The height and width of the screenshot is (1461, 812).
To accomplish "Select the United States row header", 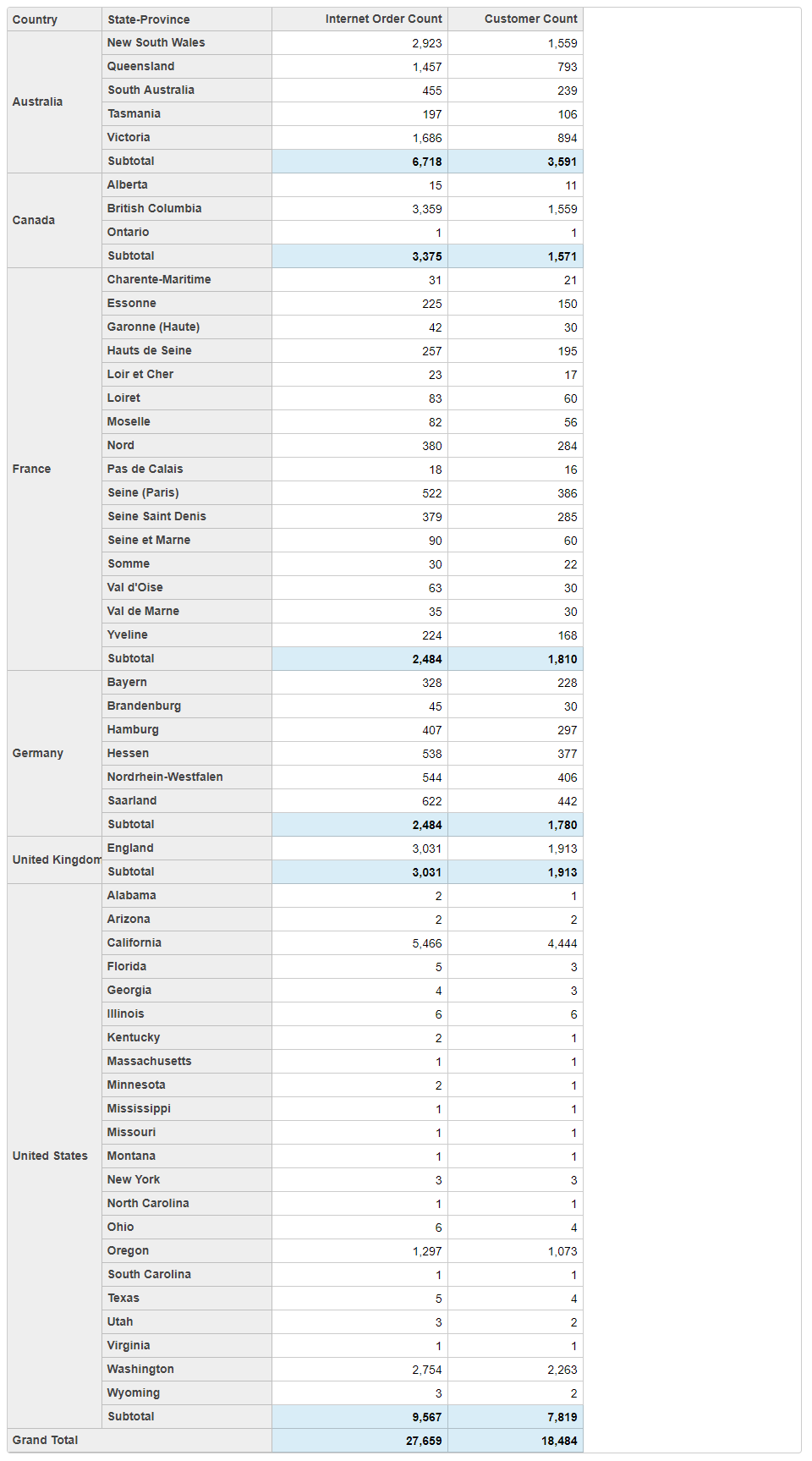I will (x=50, y=1156).
